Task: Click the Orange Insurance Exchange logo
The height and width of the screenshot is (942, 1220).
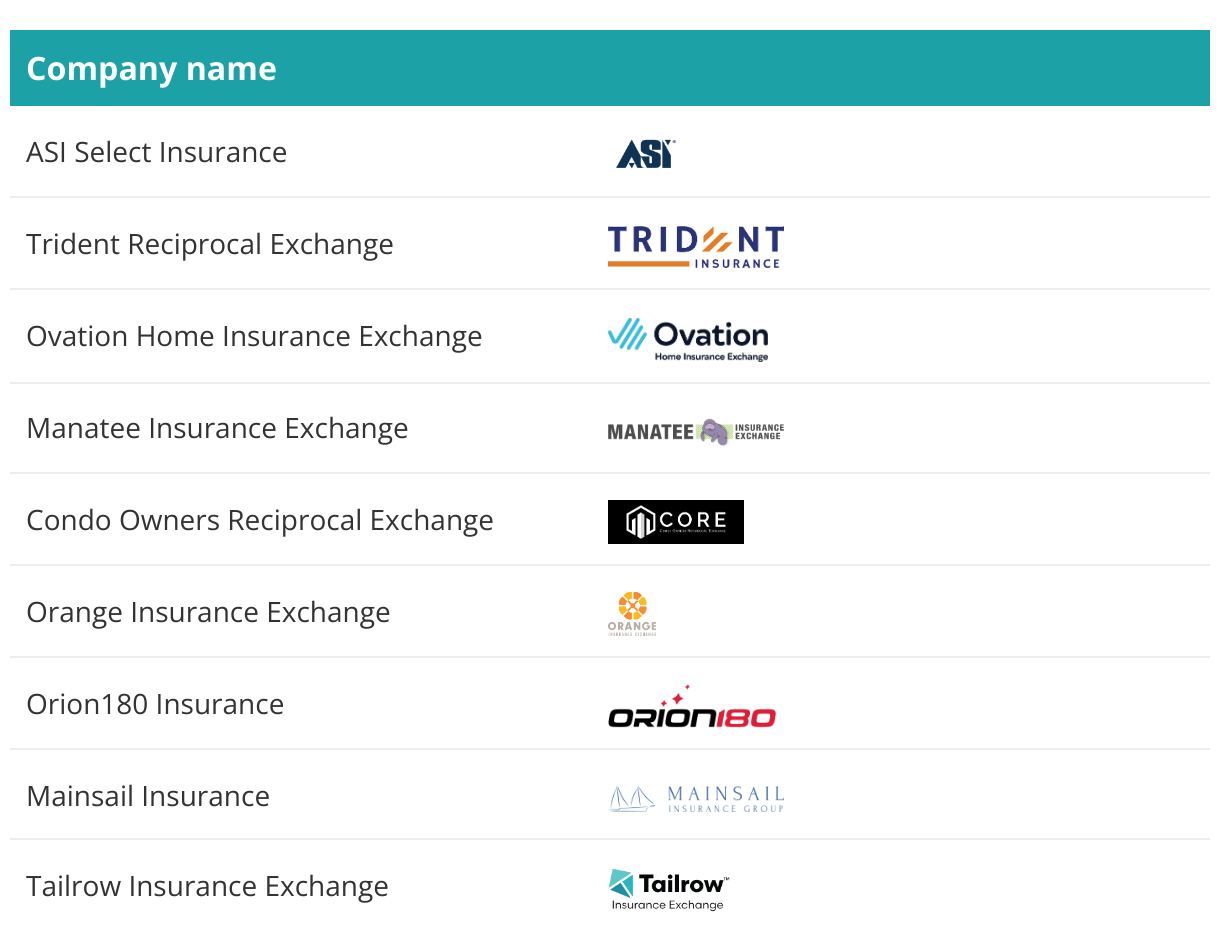Action: coord(632,613)
